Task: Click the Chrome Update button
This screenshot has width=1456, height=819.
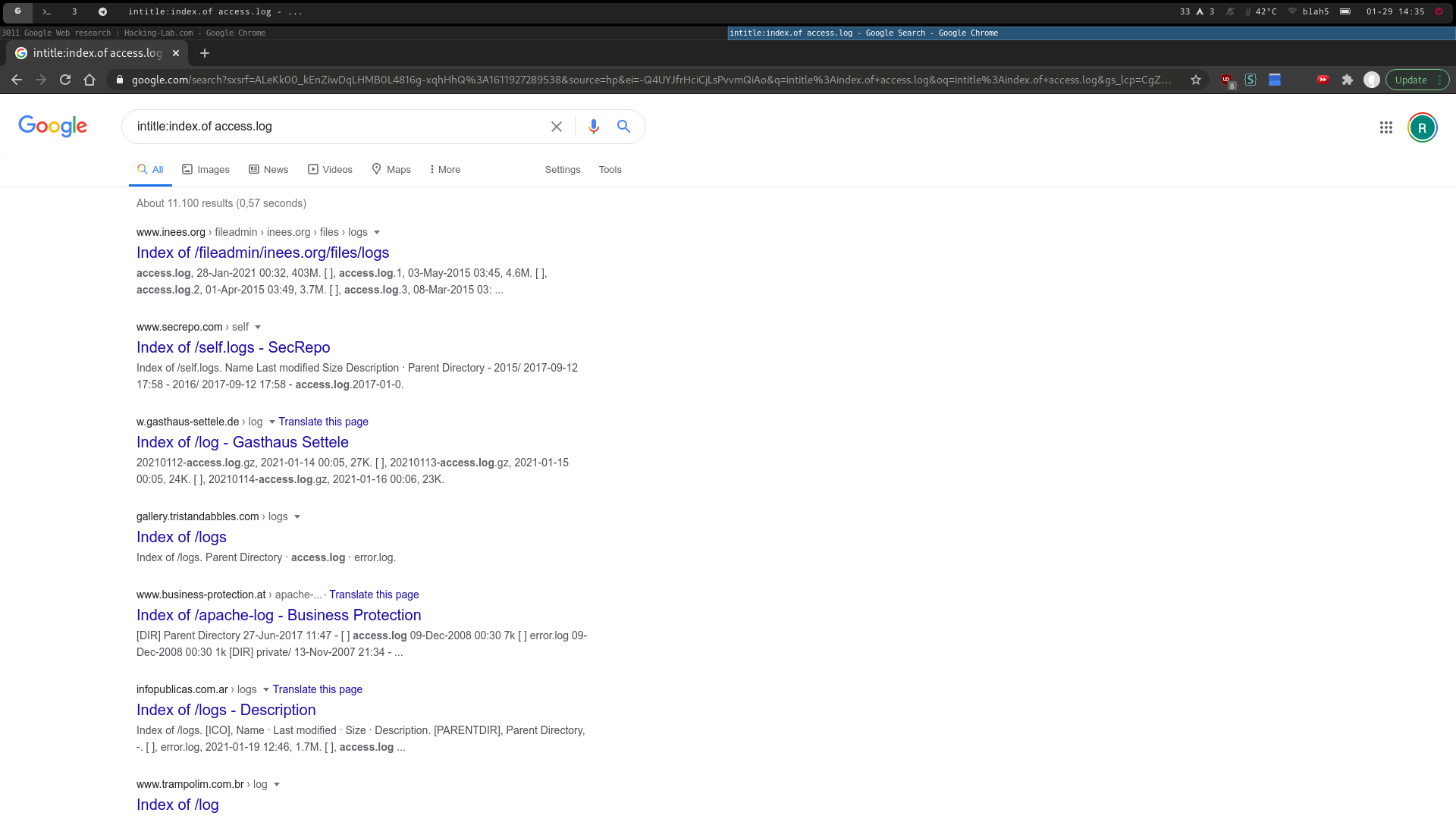Action: (1410, 80)
